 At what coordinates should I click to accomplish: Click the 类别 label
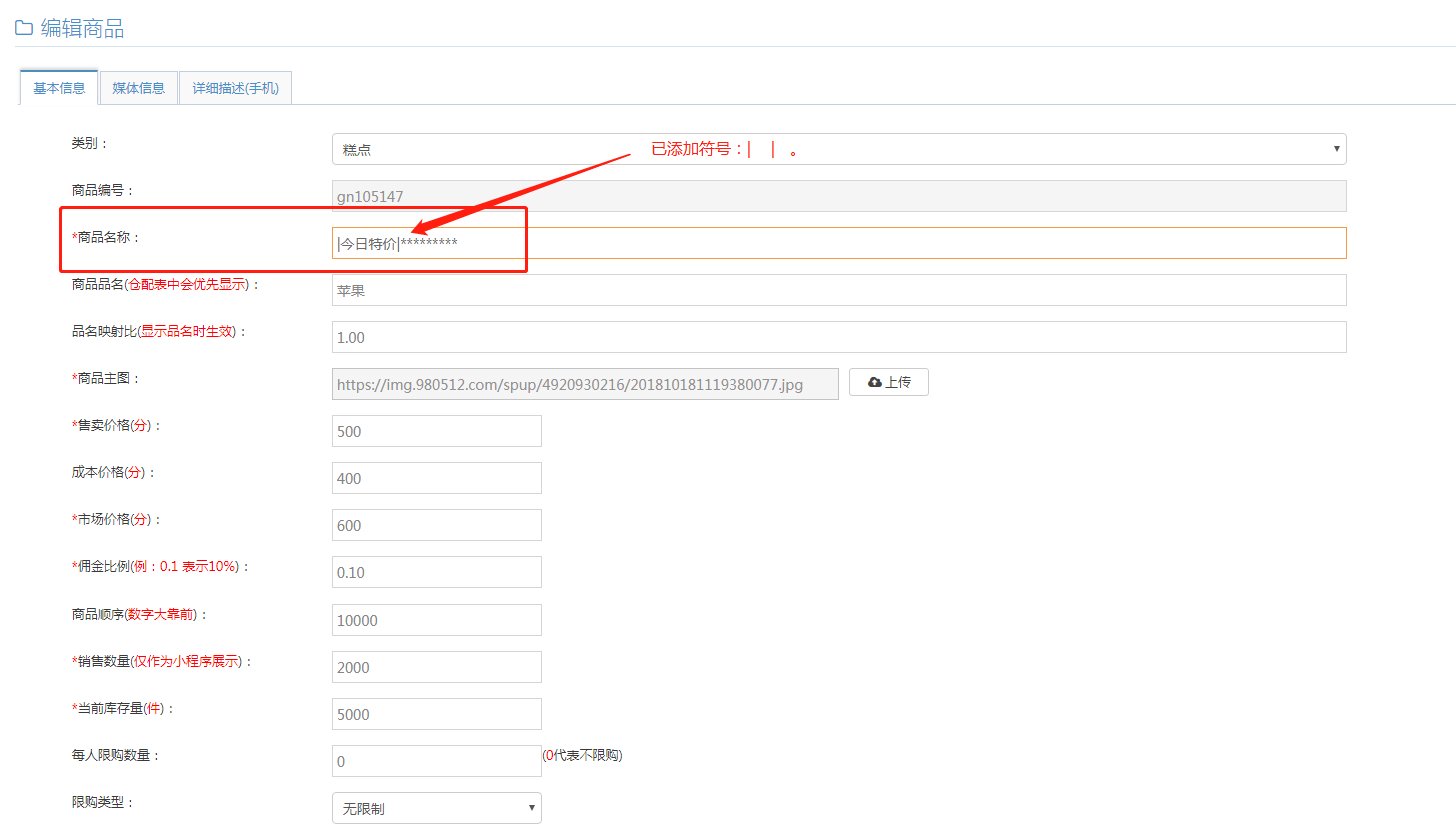click(x=90, y=143)
